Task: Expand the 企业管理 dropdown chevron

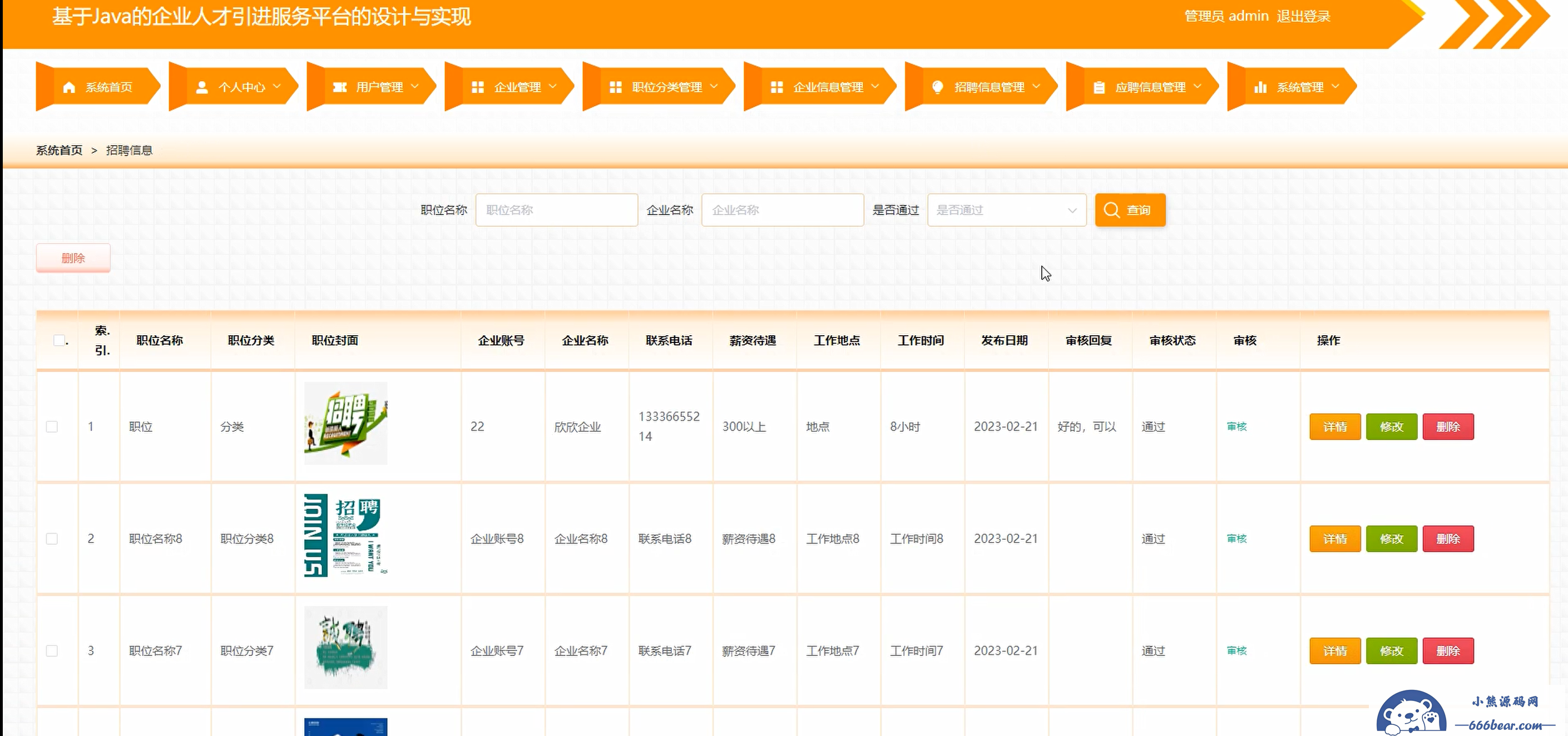Action: tap(553, 86)
